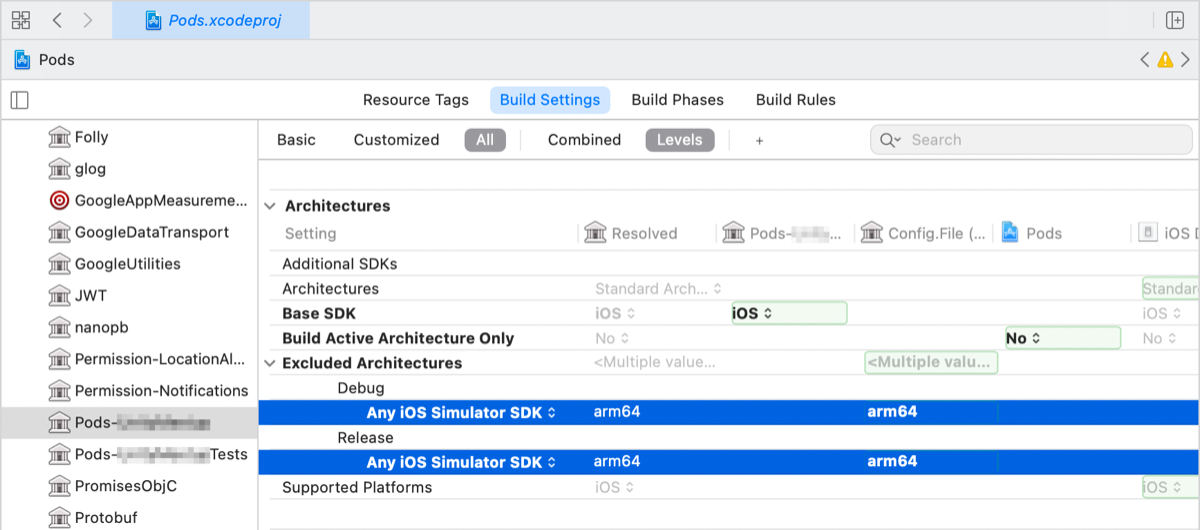Jump to previous issue chevron
Viewport: 1200px width, 530px height.
pyautogui.click(x=1145, y=60)
